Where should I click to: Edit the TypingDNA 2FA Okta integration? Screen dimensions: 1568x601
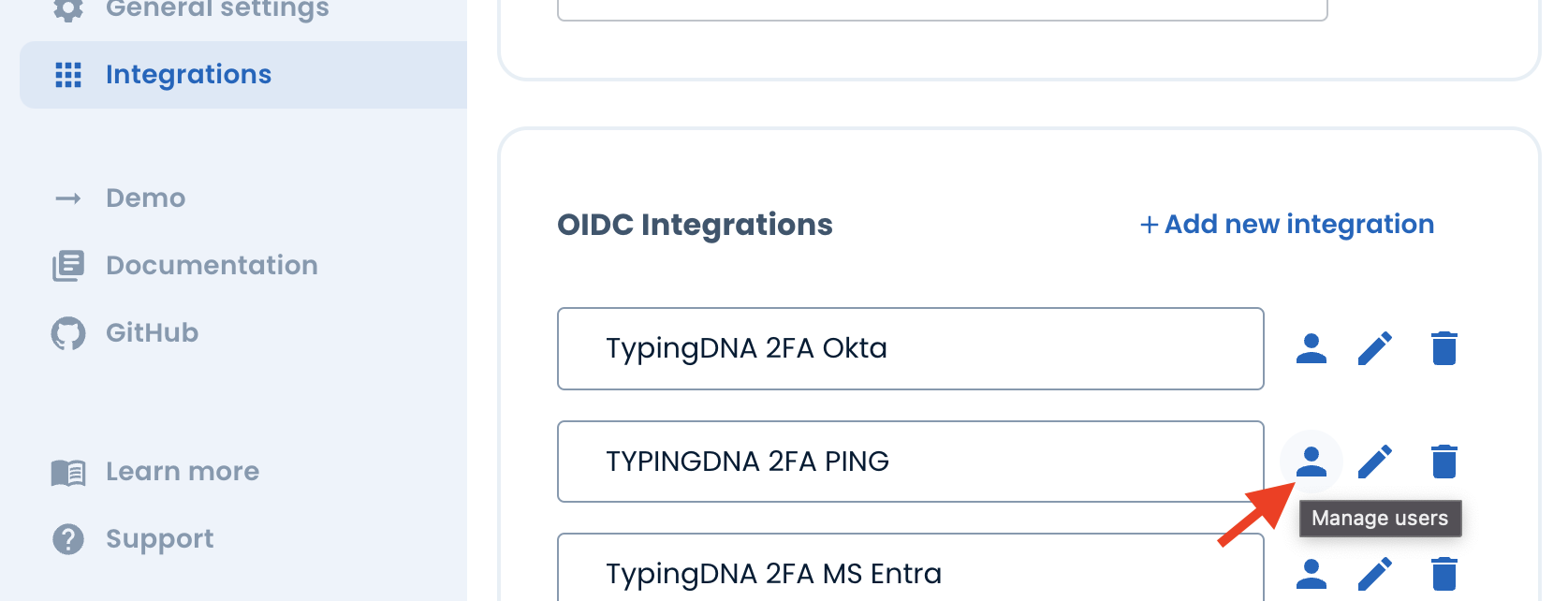[1375, 348]
